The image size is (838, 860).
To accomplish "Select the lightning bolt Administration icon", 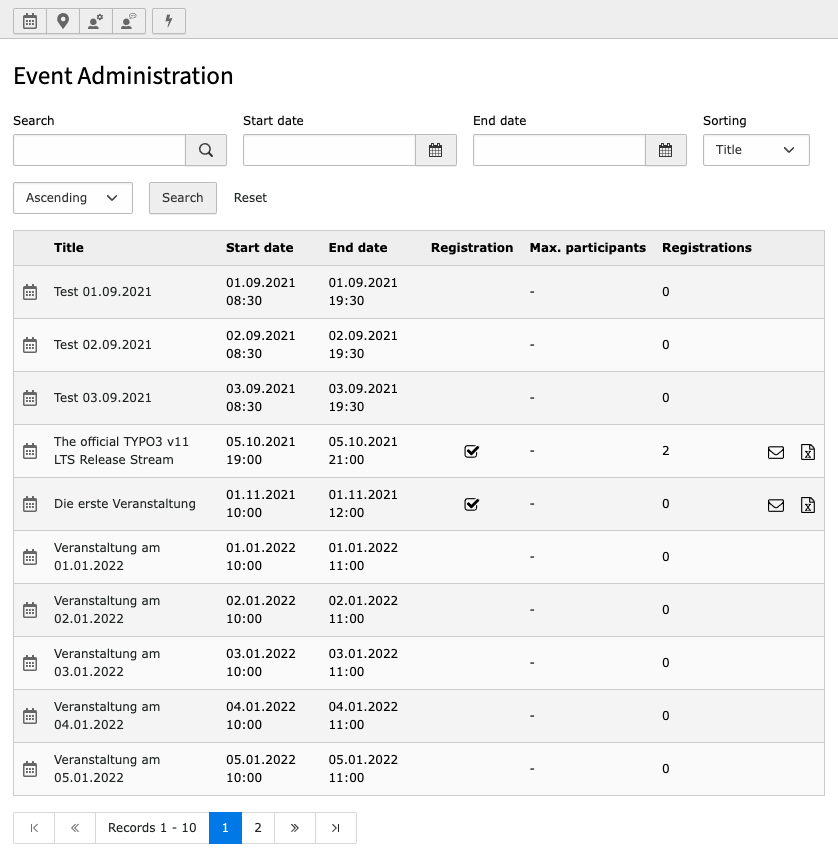I will pyautogui.click(x=168, y=20).
